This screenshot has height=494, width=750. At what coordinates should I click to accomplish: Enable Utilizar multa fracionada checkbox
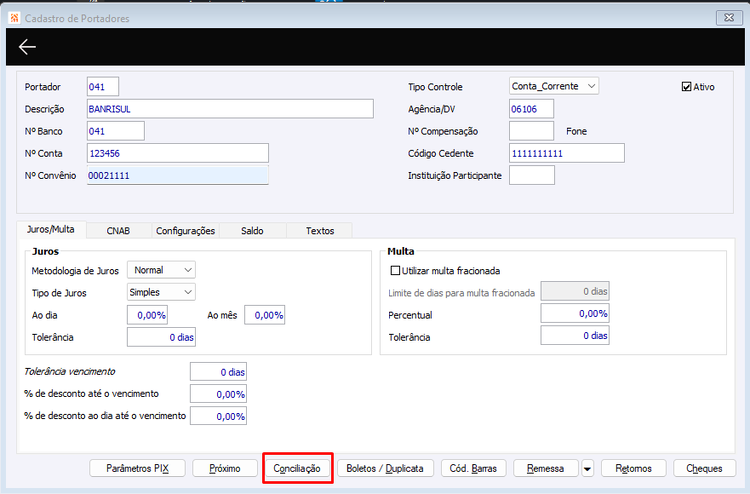click(395, 271)
